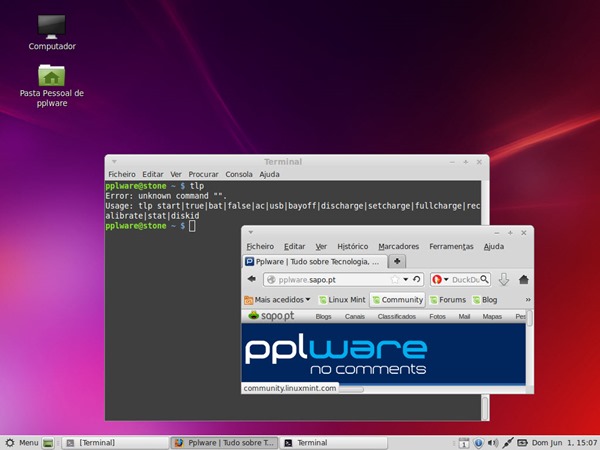Select the Pplware browser tab
Image resolution: width=600 pixels, height=450 pixels.
315,262
